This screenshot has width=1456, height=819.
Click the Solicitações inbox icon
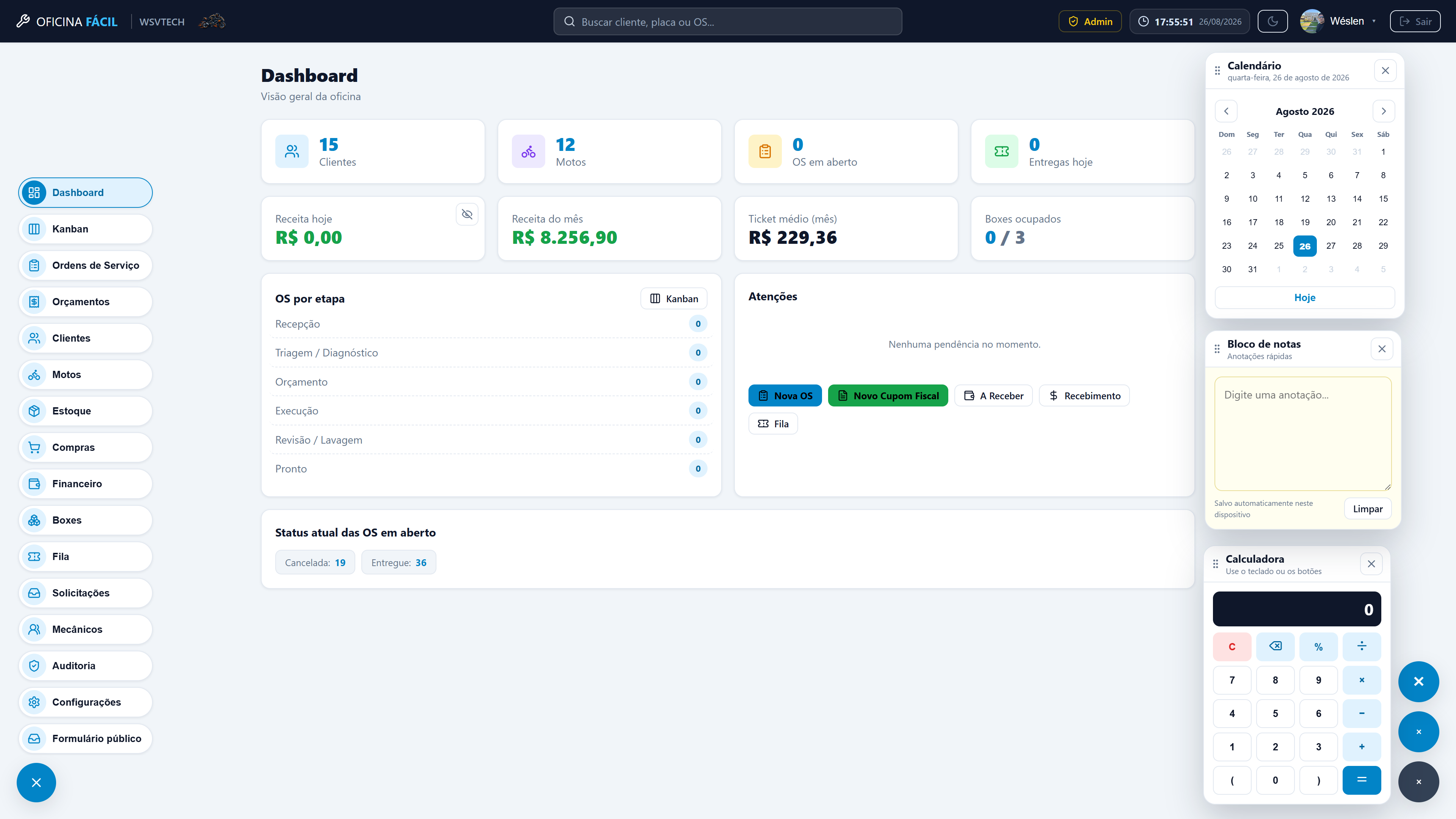click(34, 593)
